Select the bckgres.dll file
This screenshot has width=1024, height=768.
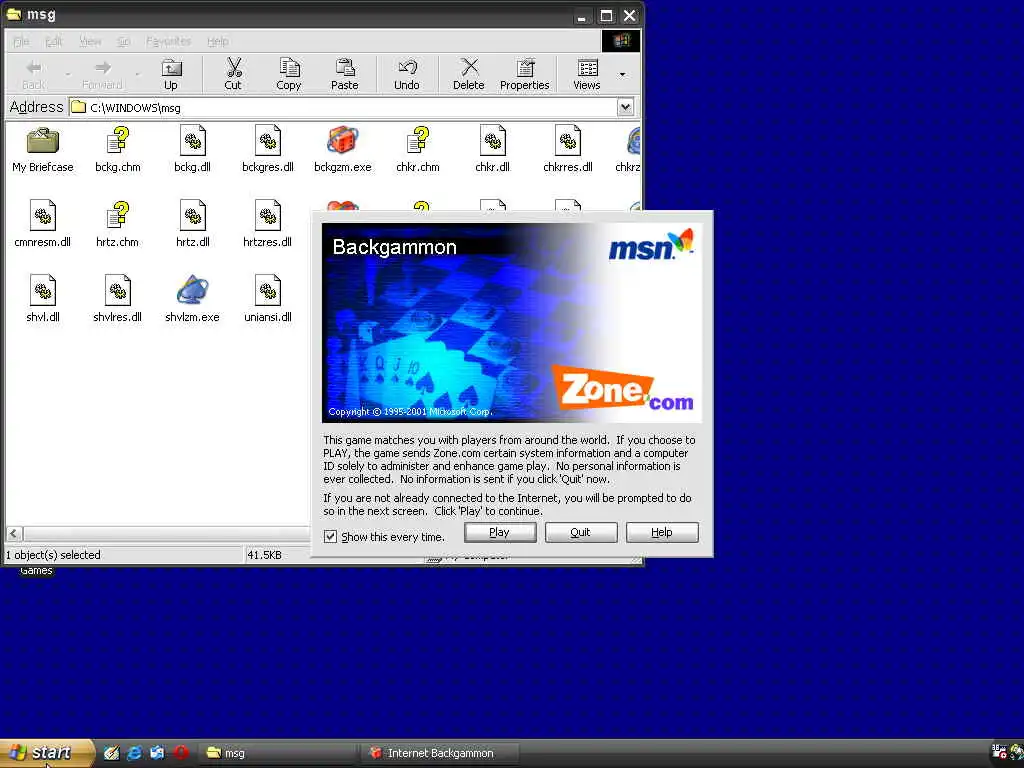pos(268,150)
